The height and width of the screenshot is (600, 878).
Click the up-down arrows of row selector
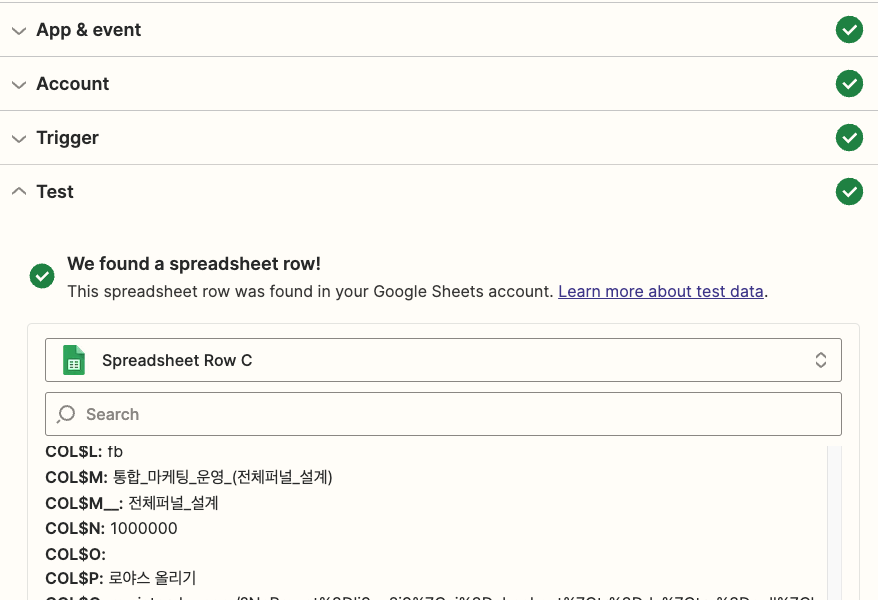[820, 360]
